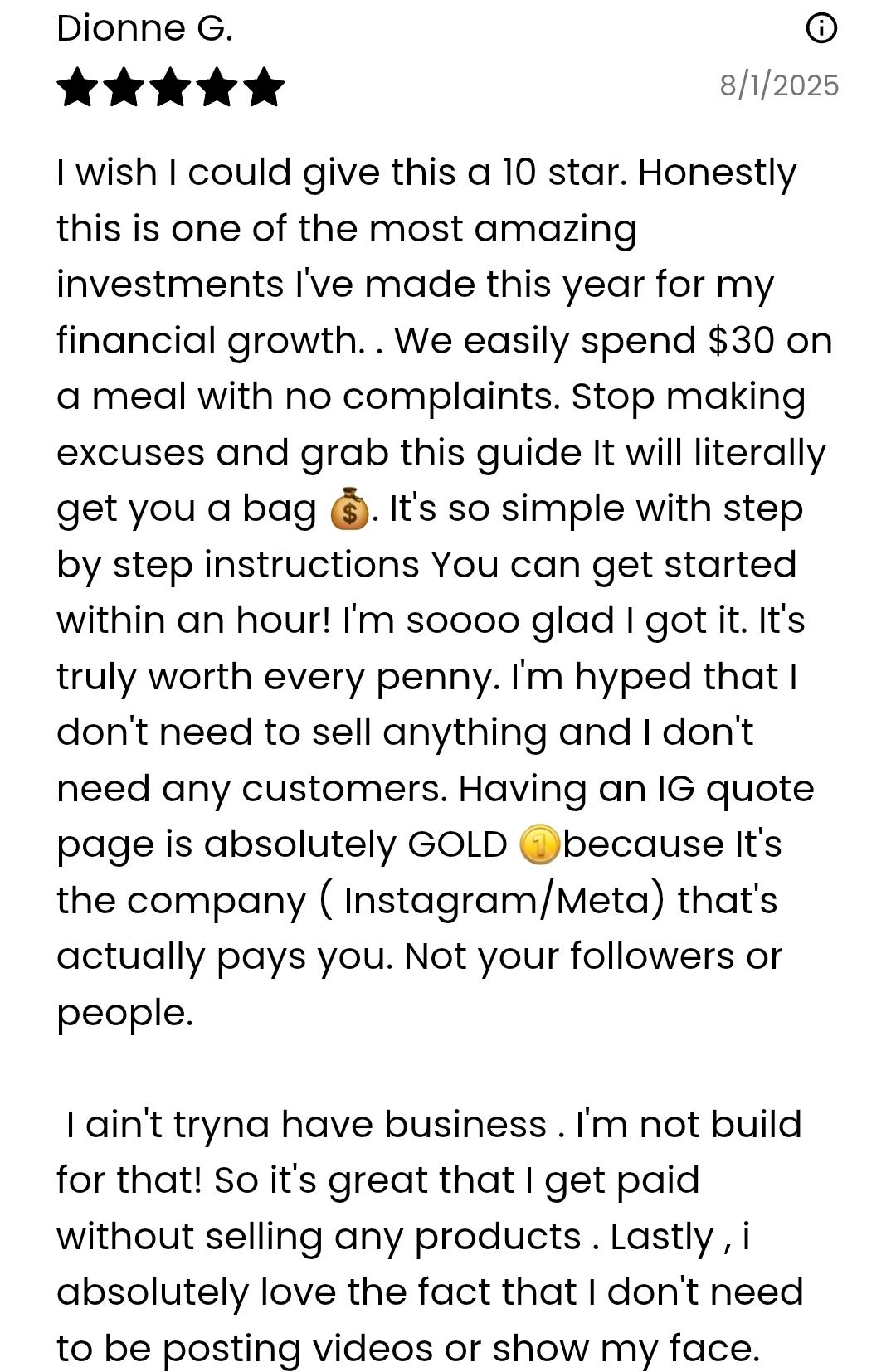Viewport: 896px width, 1372px height.
Task: Click the "$30" amount in the review
Action: (741, 341)
